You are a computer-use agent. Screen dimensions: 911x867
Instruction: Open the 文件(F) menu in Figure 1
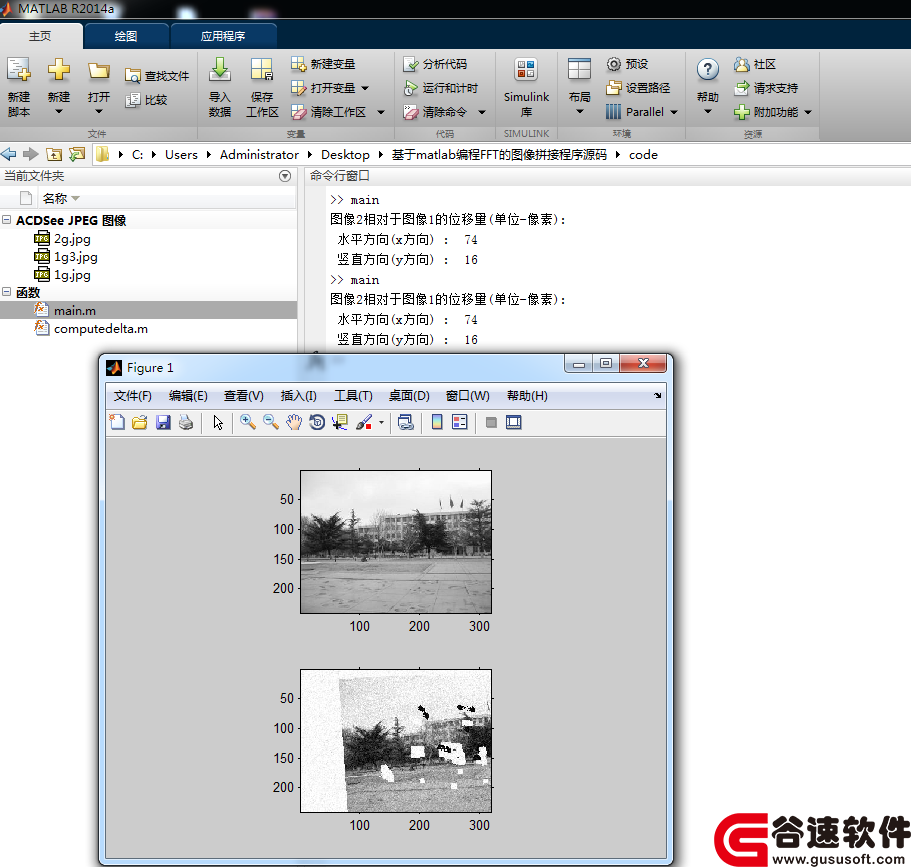132,396
